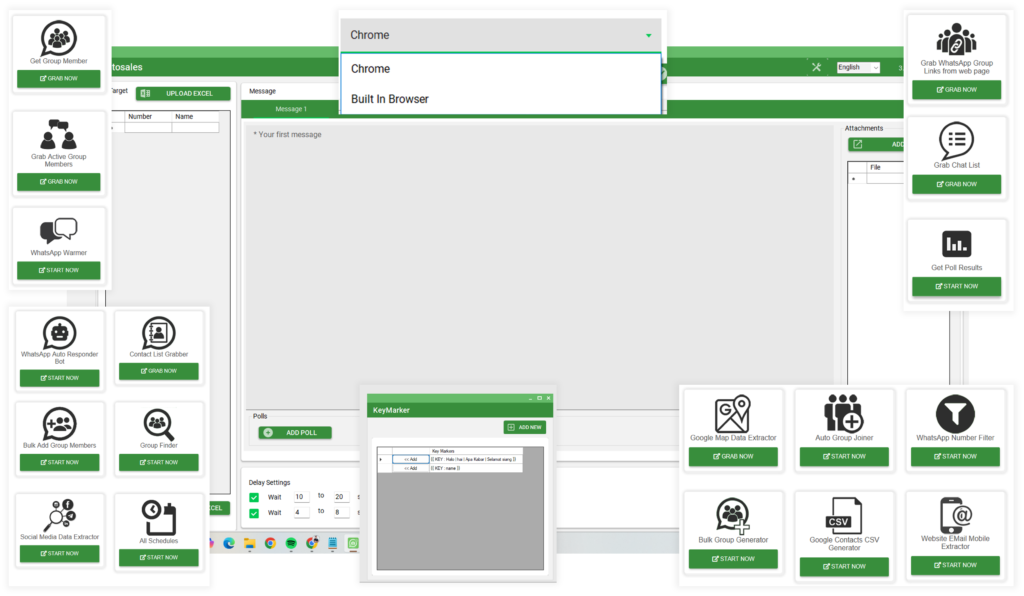Choose Built In Browser from the list
Image resolution: width=1024 pixels, height=596 pixels.
[390, 99]
